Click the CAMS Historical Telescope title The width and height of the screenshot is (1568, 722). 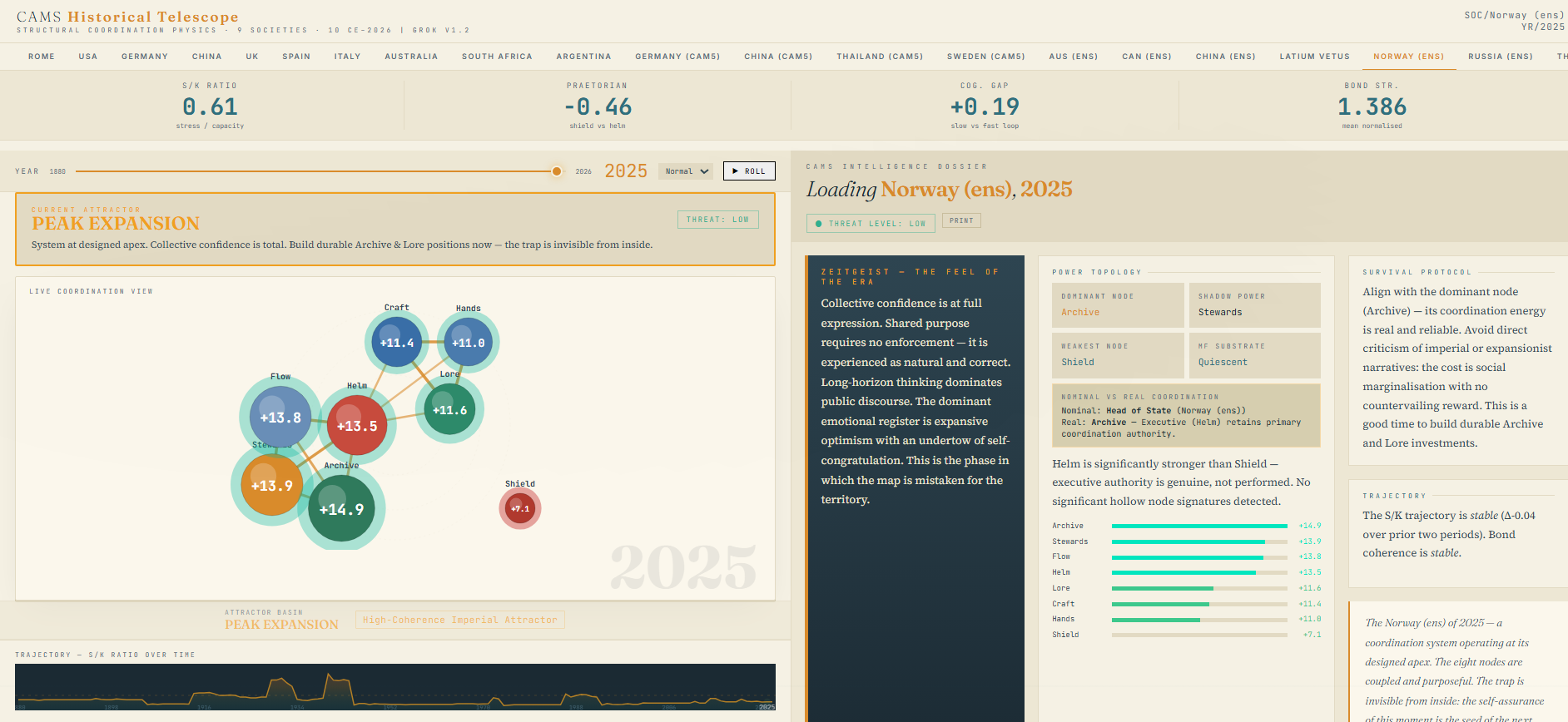pyautogui.click(x=127, y=17)
